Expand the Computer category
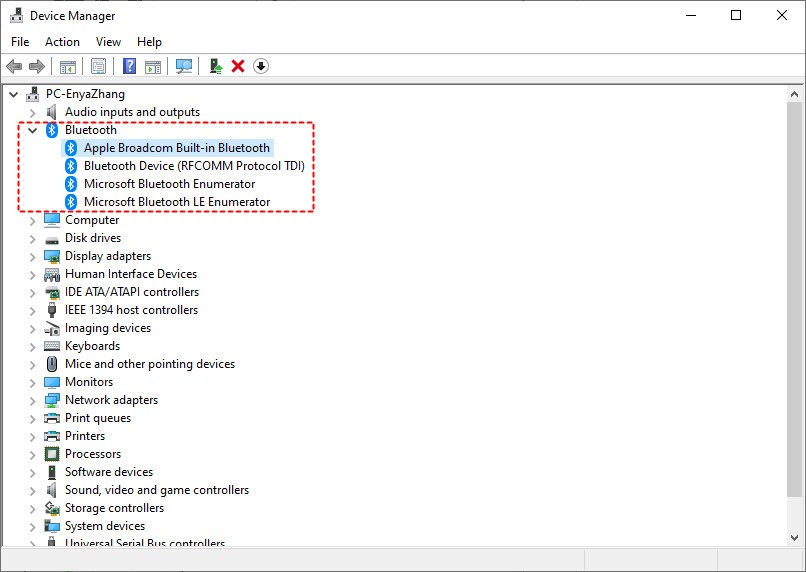 [33, 220]
